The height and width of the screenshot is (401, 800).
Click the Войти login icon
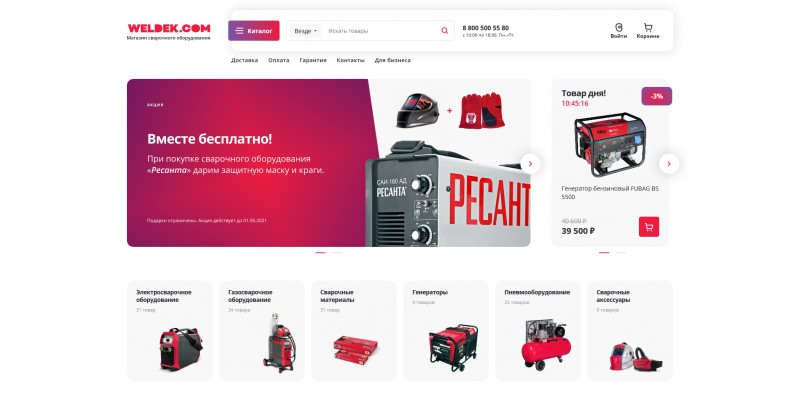(x=619, y=31)
